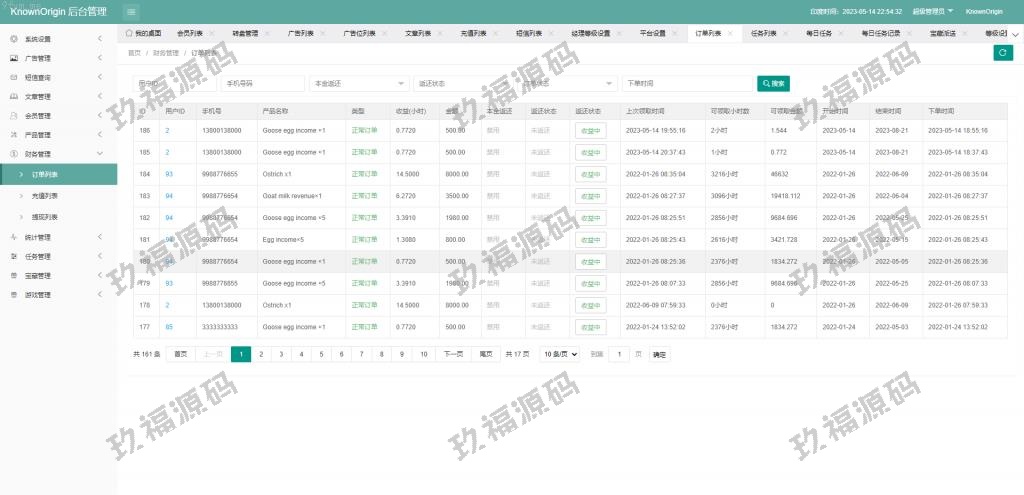Go to 下一页 in pagination
This screenshot has width=1024, height=495.
tap(452, 354)
